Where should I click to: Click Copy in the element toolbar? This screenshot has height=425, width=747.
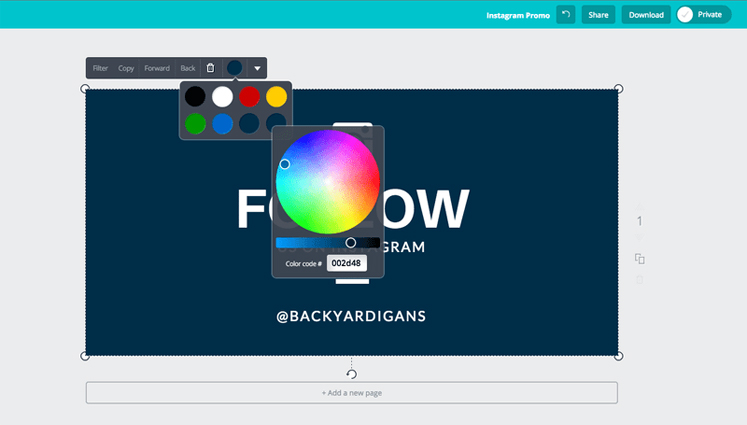(x=126, y=68)
